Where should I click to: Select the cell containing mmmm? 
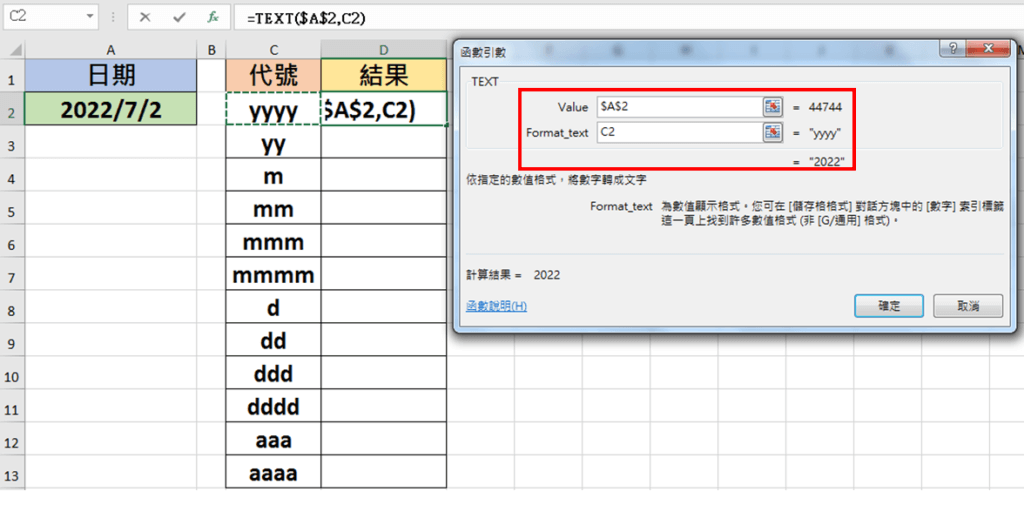(x=273, y=275)
